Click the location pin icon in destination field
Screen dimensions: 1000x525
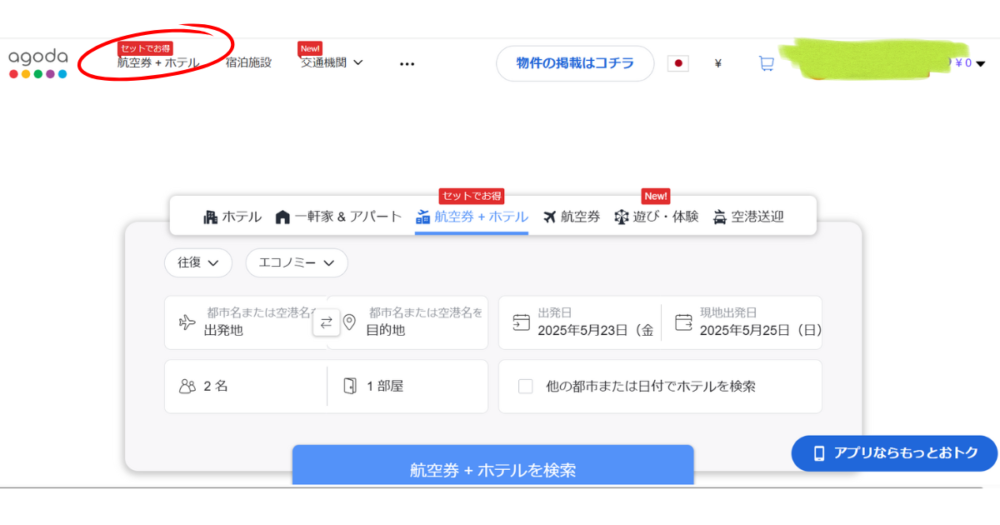(349, 322)
